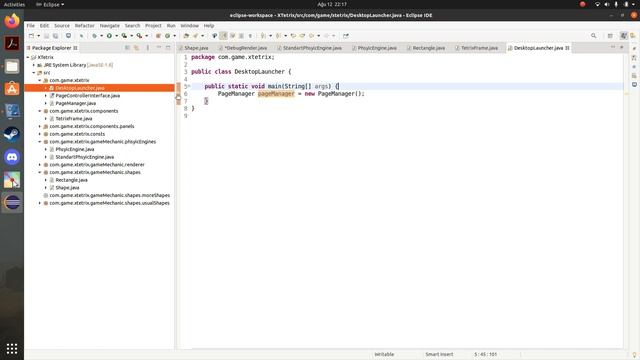Collapse the XTetrix project node
Screen dimensions: 640x360
28,58
